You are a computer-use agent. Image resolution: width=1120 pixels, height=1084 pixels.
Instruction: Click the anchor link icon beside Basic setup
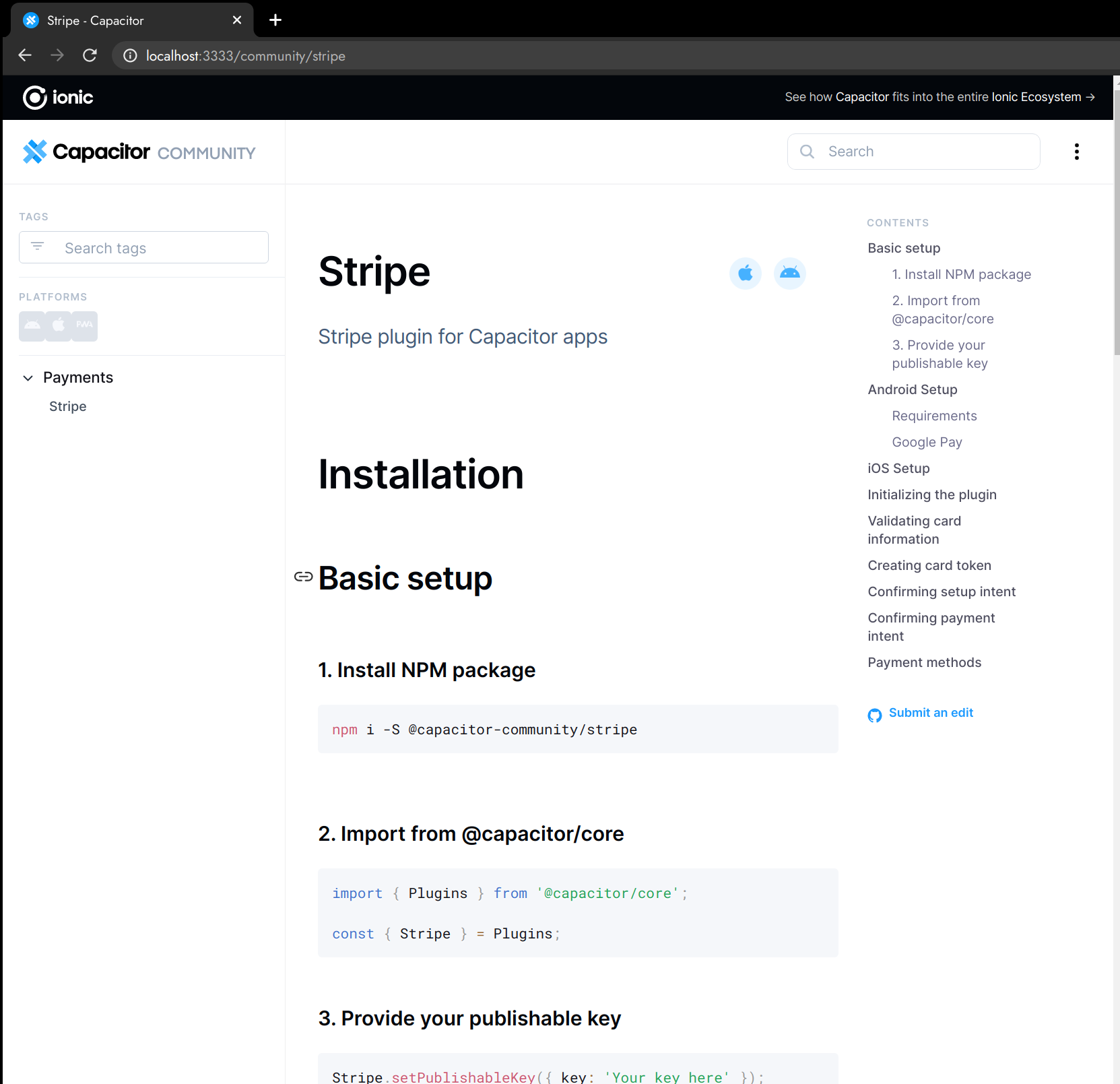tap(304, 577)
